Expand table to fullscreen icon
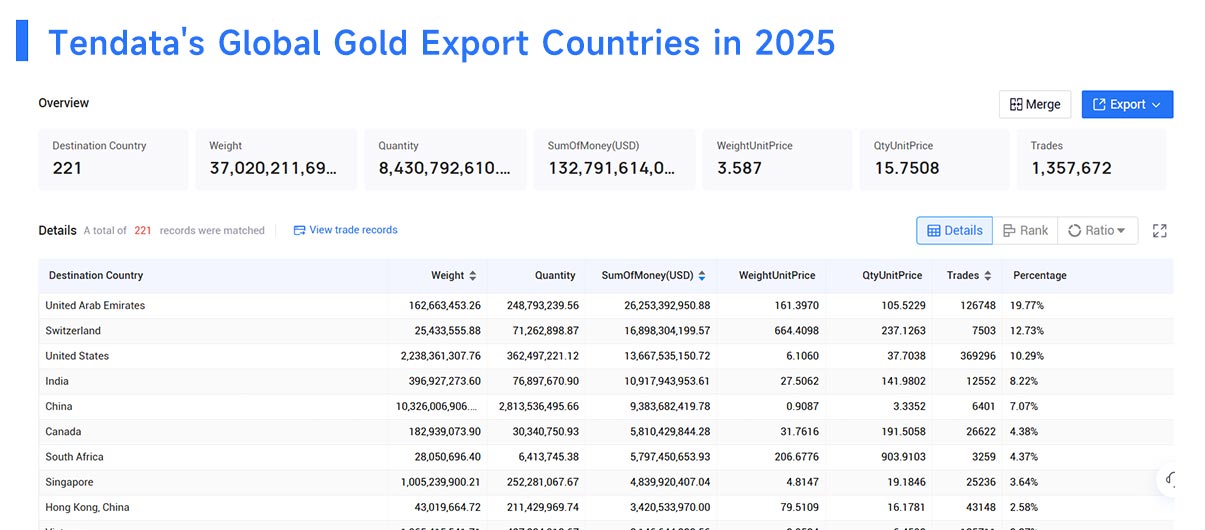 (x=1160, y=230)
